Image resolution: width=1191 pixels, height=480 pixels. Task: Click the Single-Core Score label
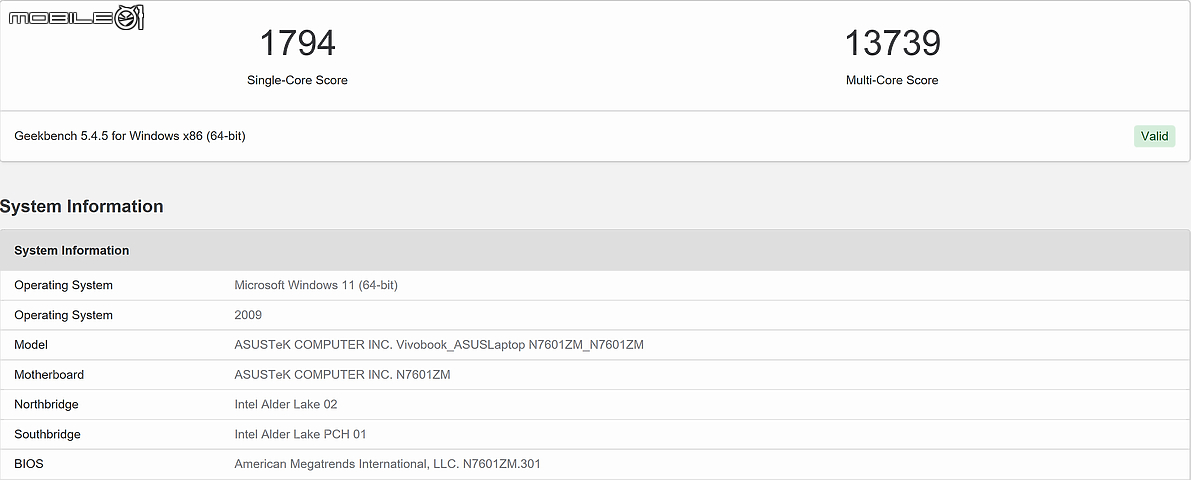[297, 80]
